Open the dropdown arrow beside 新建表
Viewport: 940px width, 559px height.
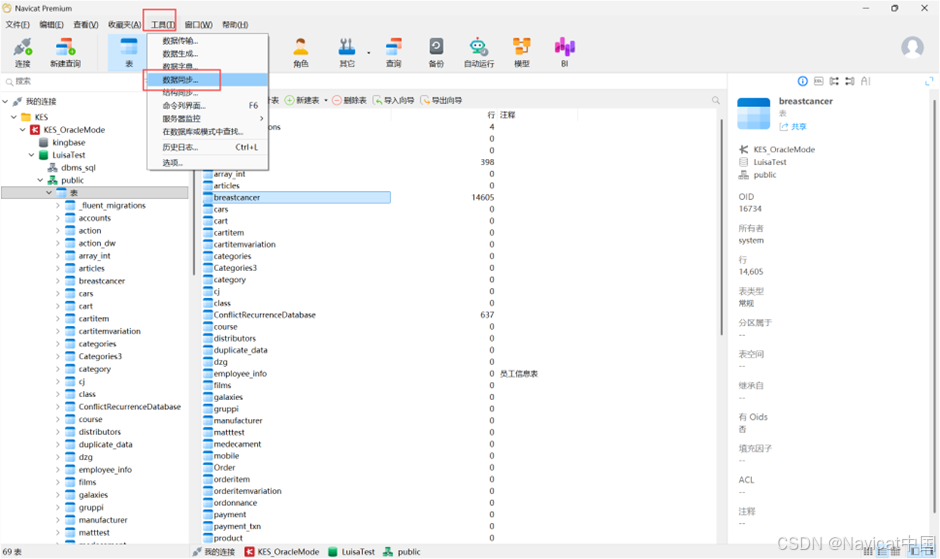[326, 100]
